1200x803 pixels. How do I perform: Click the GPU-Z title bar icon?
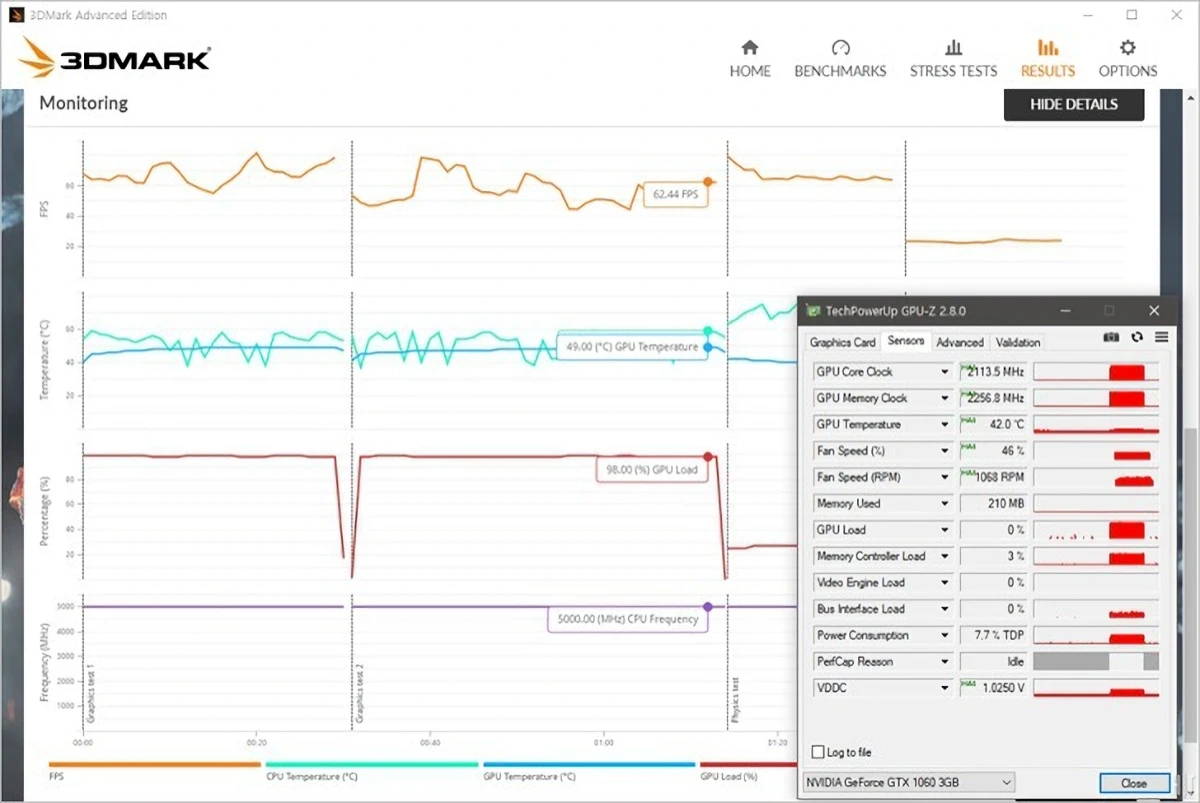[814, 311]
